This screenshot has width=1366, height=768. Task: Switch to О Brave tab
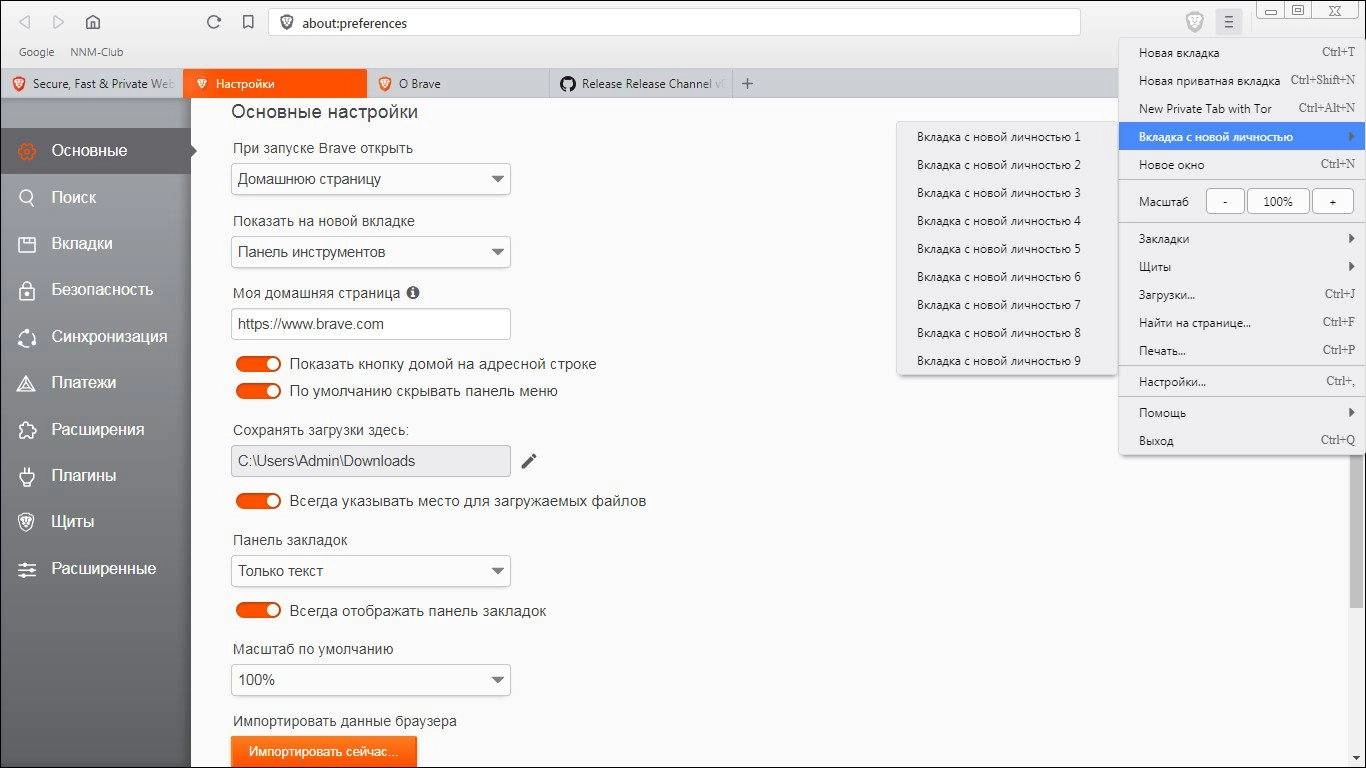(x=458, y=84)
